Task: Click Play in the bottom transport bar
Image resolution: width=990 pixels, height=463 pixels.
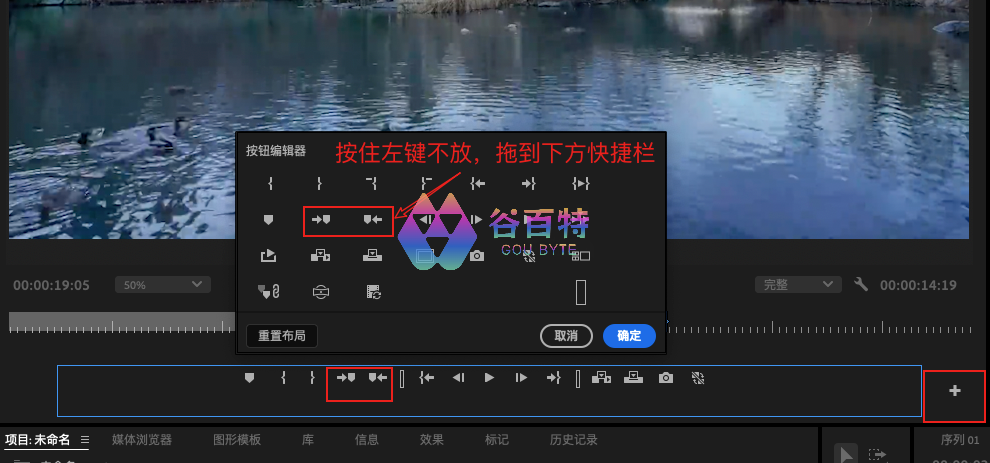Action: (489, 378)
